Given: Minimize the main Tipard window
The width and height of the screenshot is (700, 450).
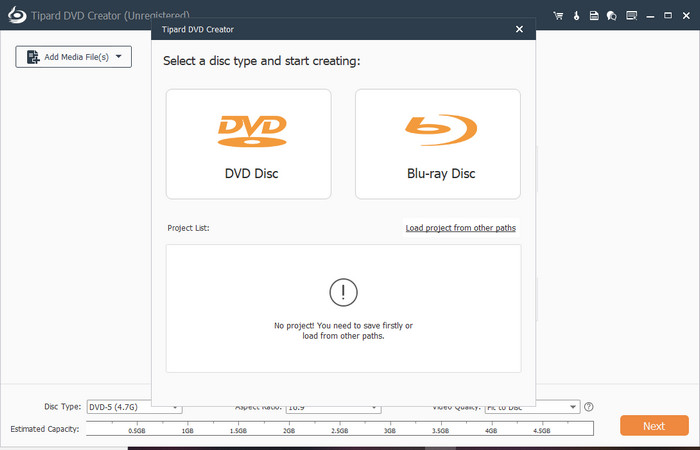Looking at the screenshot, I should [650, 16].
